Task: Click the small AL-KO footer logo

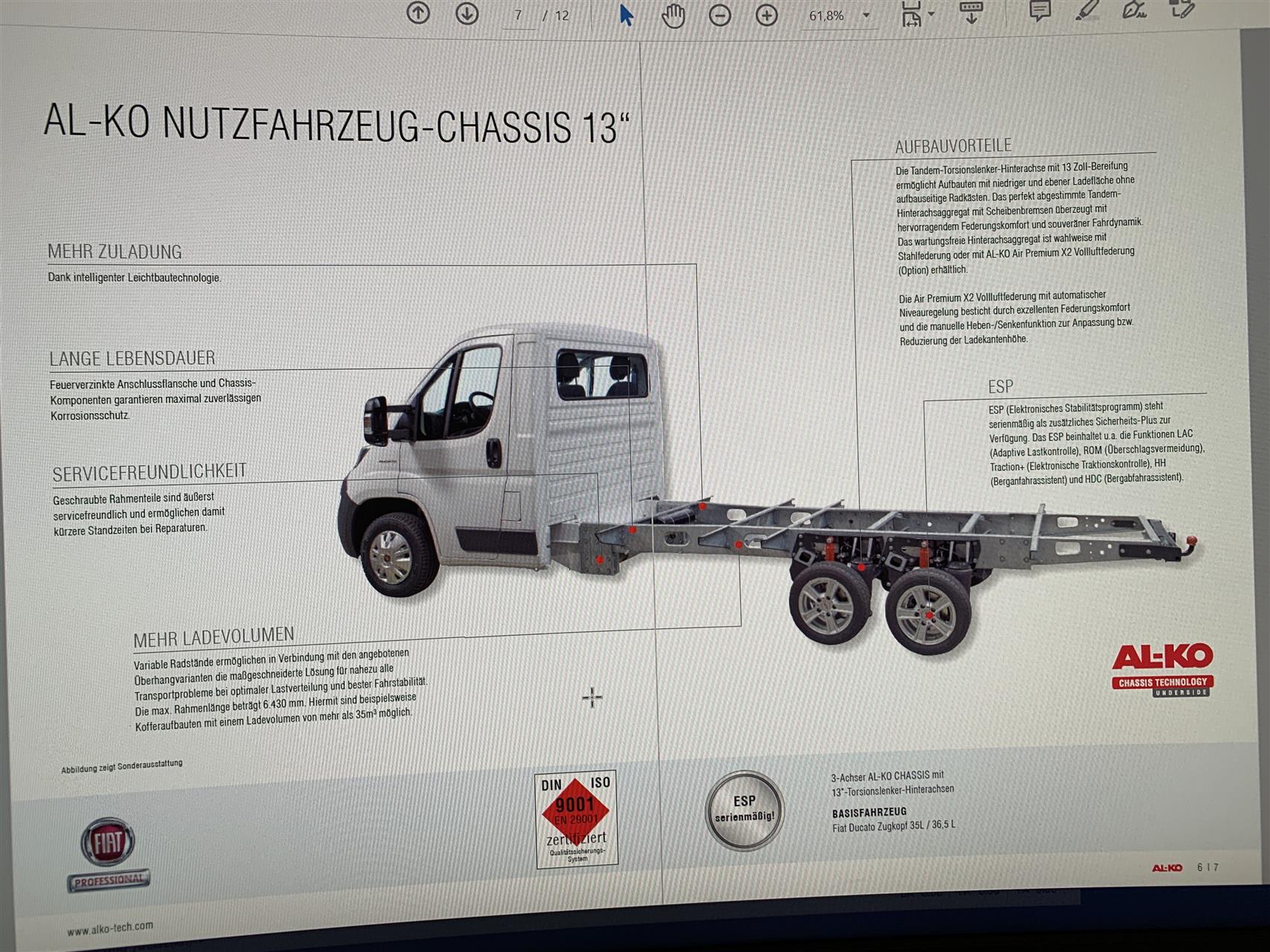Action: point(1167,868)
